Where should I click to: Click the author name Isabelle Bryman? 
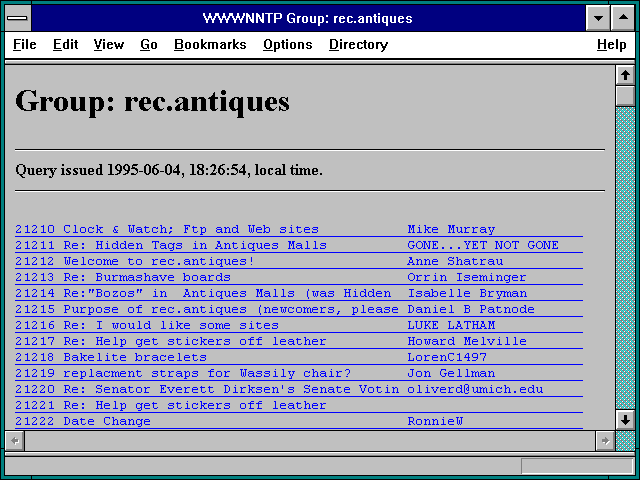467,293
